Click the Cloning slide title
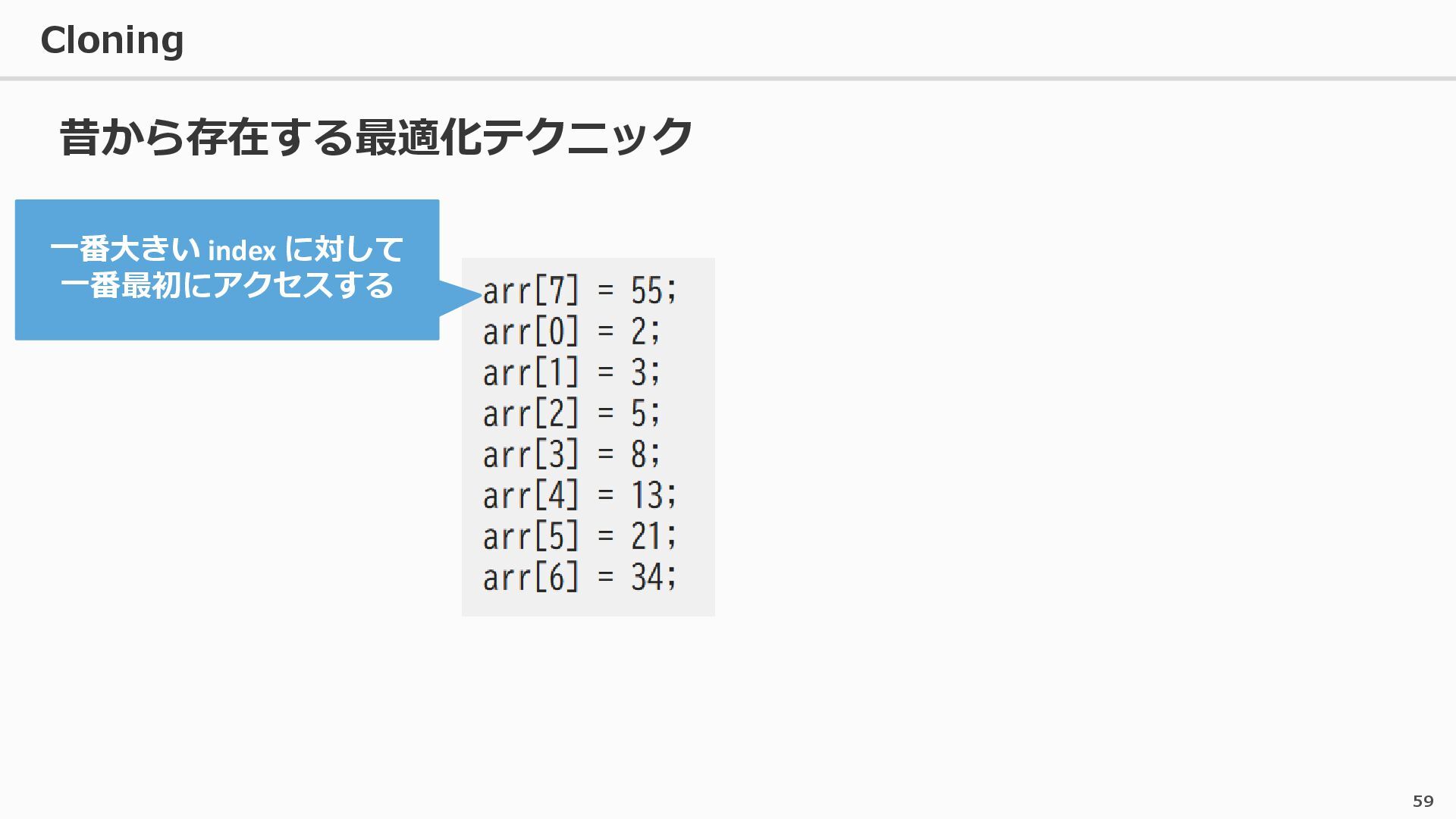Screen dimensions: 1456x819 (111, 40)
